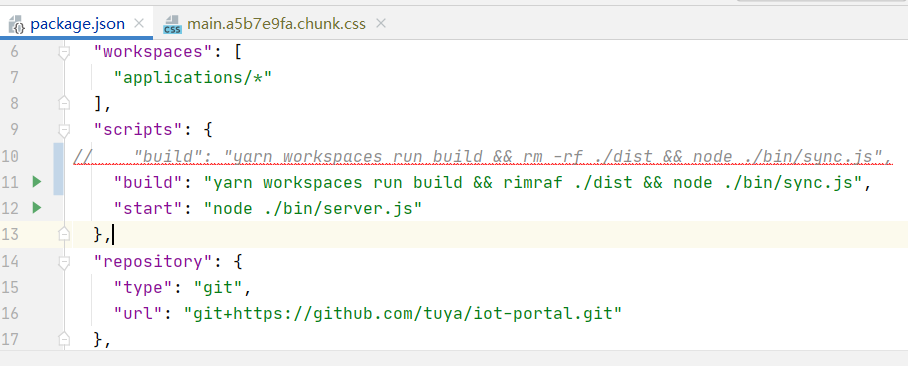908x366 pixels.
Task: Click the "repository" key
Action: [x=153, y=261]
